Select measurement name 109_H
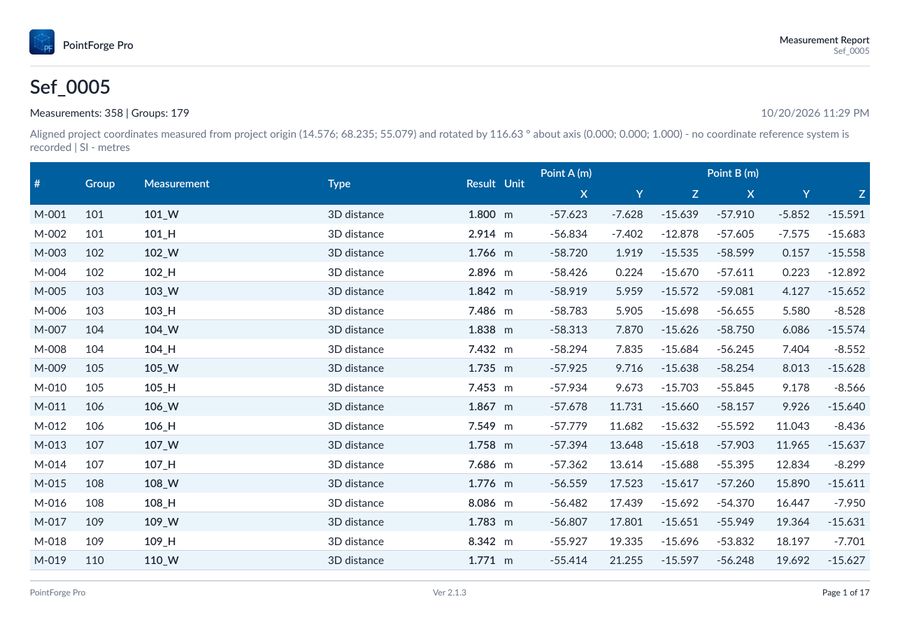This screenshot has width=900, height=636. pyautogui.click(x=160, y=542)
